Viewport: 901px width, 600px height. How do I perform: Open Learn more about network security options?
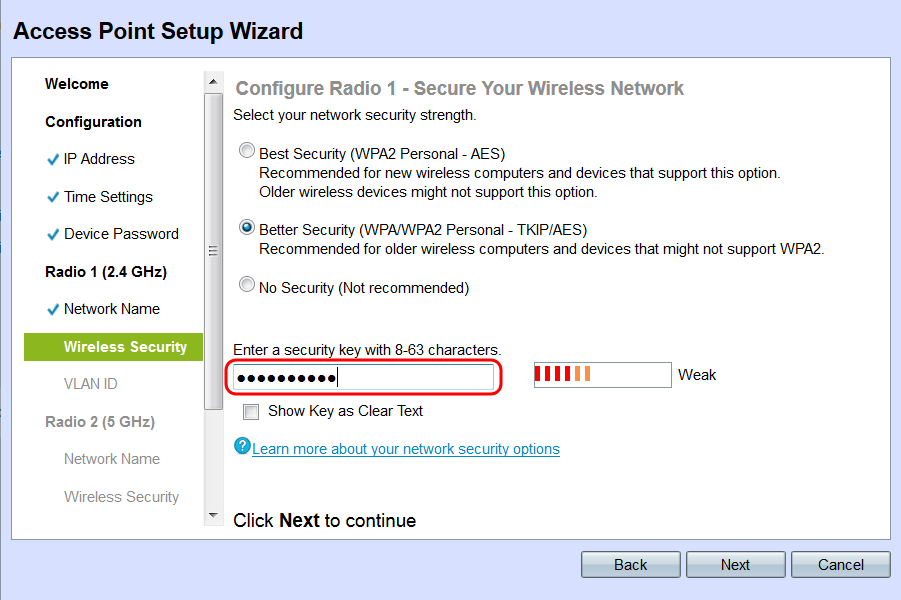tap(406, 449)
